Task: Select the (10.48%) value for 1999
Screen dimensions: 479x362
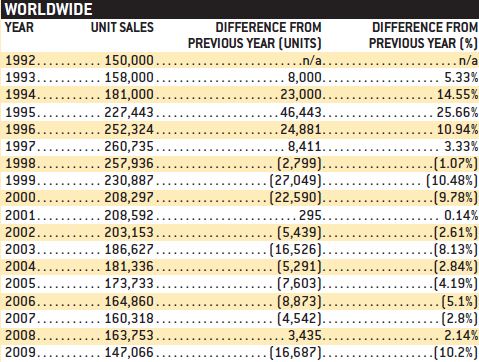Action: tap(452, 181)
